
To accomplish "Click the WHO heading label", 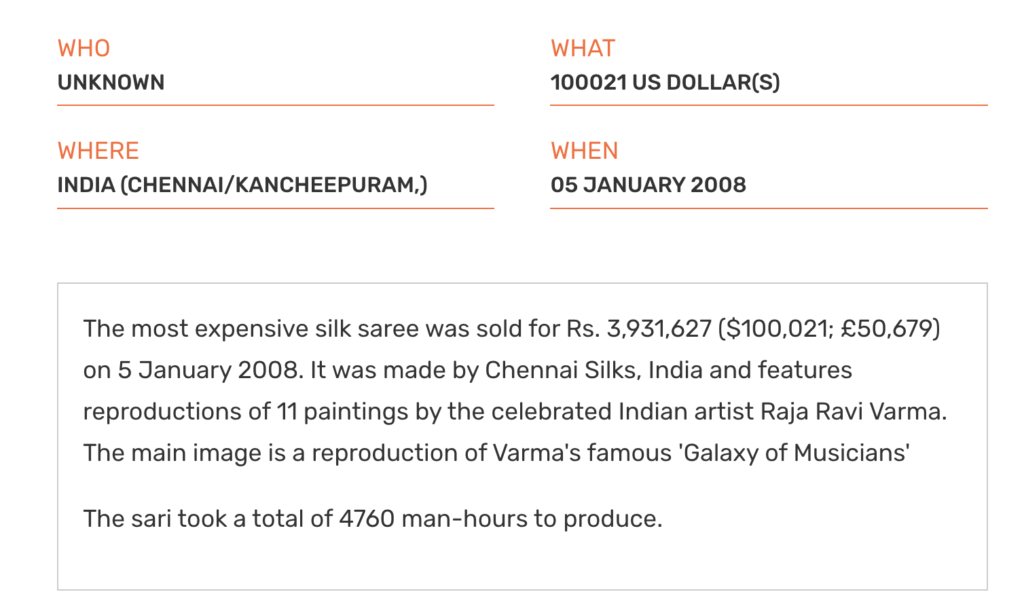I will 84,48.
